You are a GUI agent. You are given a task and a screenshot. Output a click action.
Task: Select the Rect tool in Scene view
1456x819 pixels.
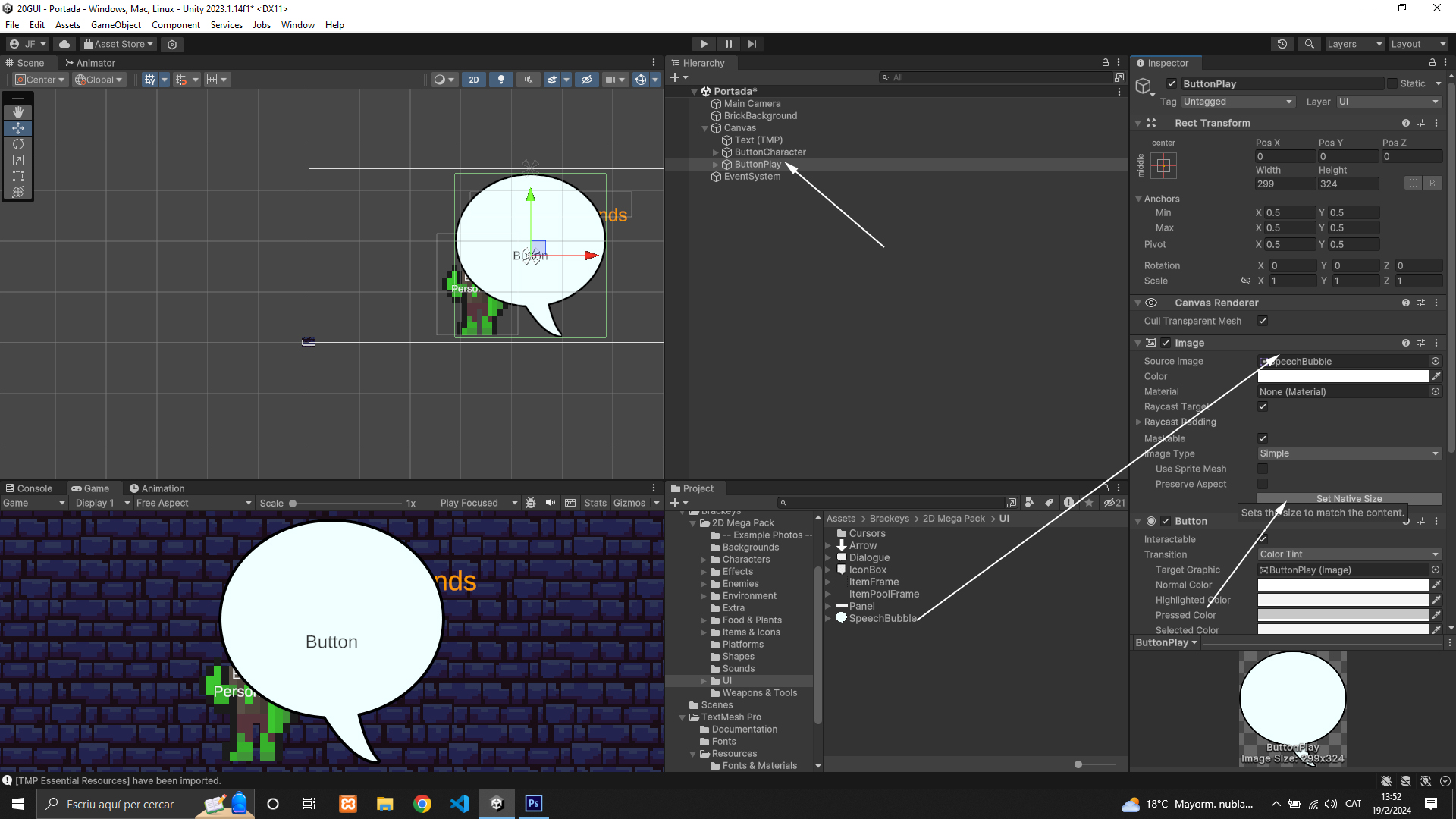[x=18, y=176]
